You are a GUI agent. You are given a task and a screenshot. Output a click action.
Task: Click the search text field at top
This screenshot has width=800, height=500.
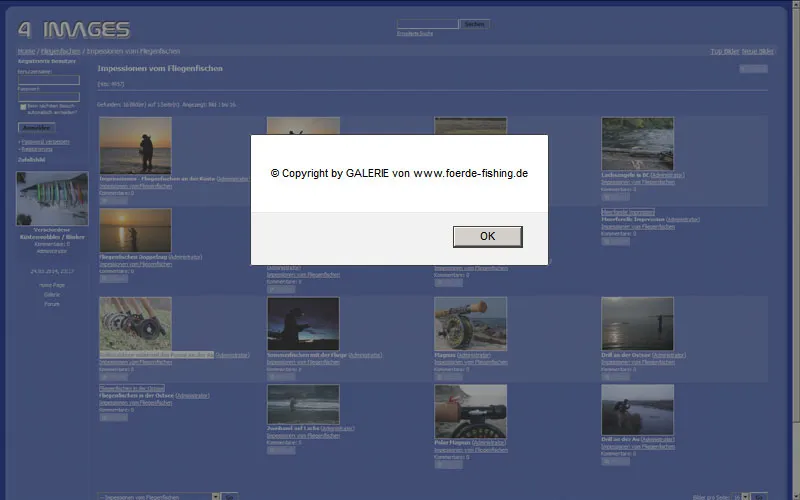pos(427,24)
